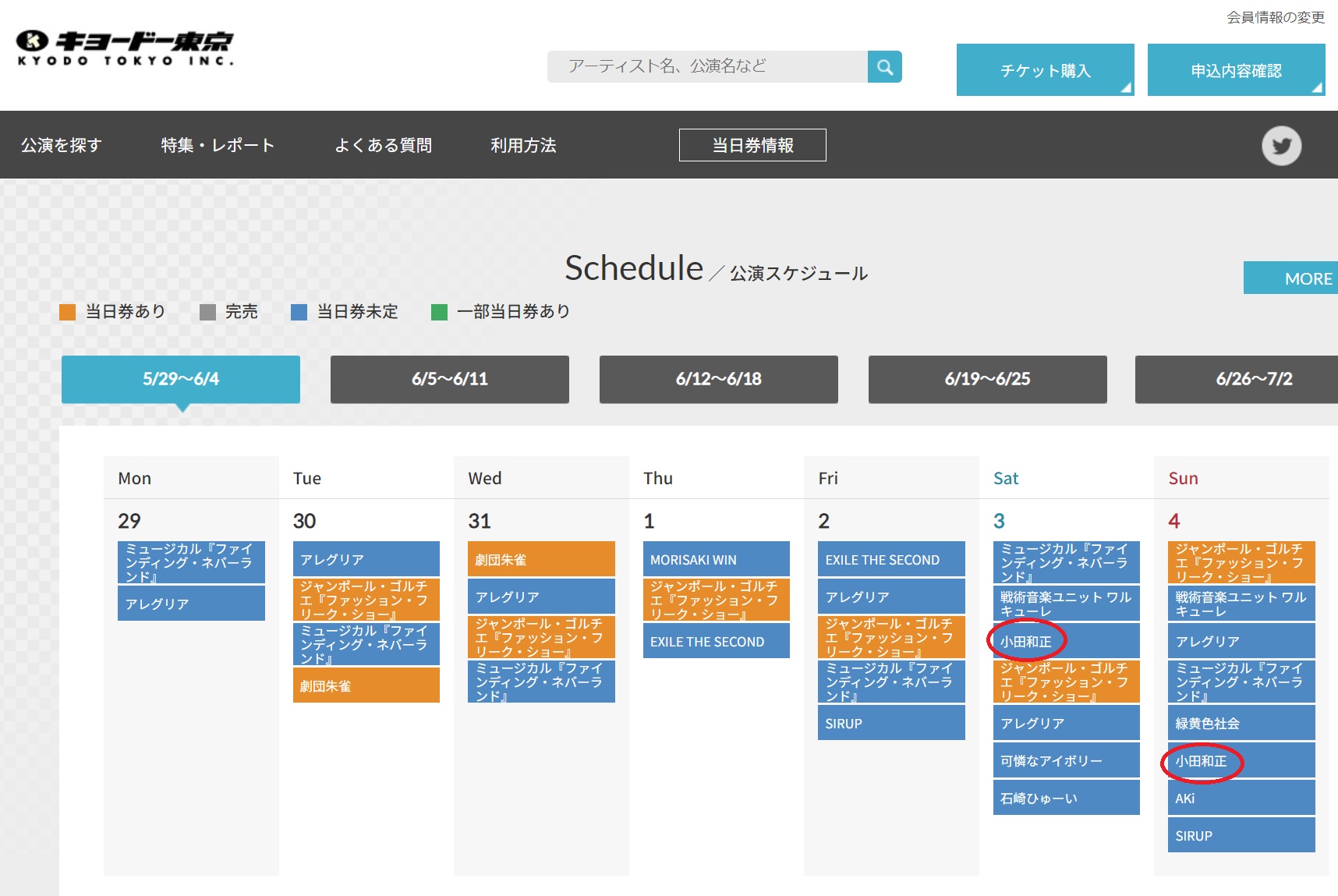Open Monday 29 ミュージカル ファインディング・ネバーランド event
The height and width of the screenshot is (896, 1338).
[x=191, y=562]
